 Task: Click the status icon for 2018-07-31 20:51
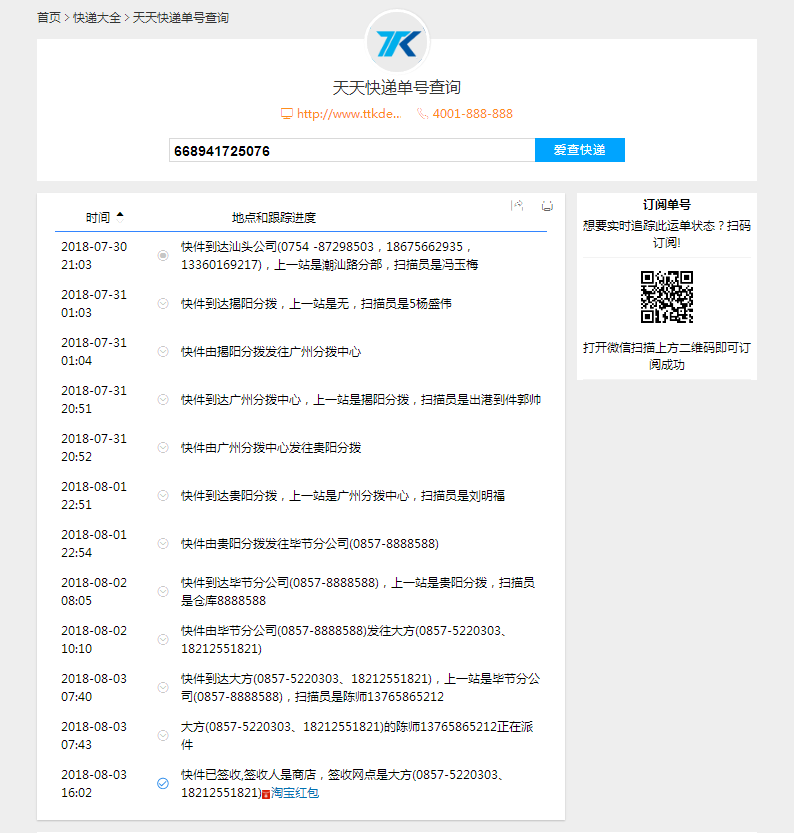(163, 400)
